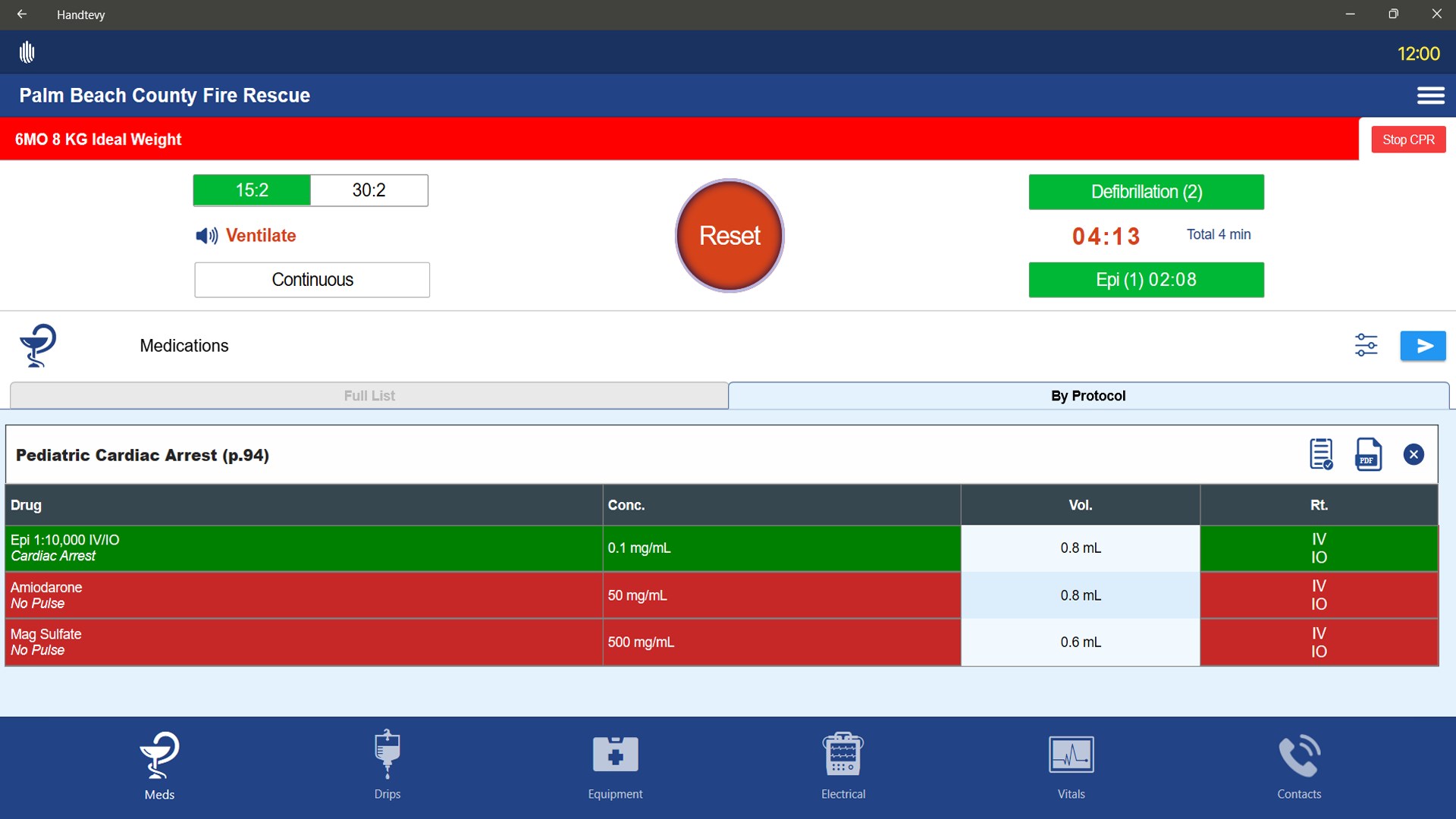Viewport: 1456px width, 819px height.
Task: Close the Pediatric Cardiac Arrest protocol
Action: click(1414, 454)
